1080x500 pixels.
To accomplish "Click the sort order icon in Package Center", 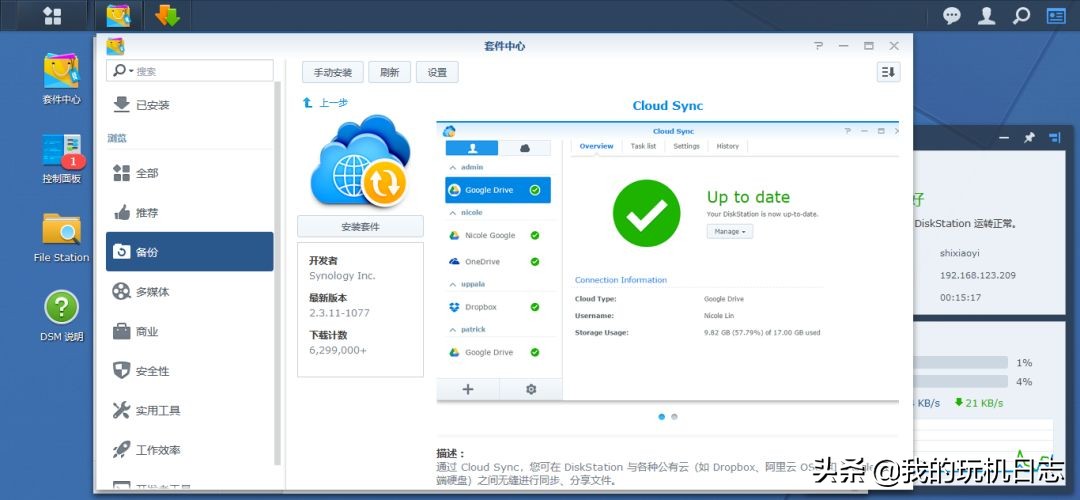I will click(x=889, y=72).
